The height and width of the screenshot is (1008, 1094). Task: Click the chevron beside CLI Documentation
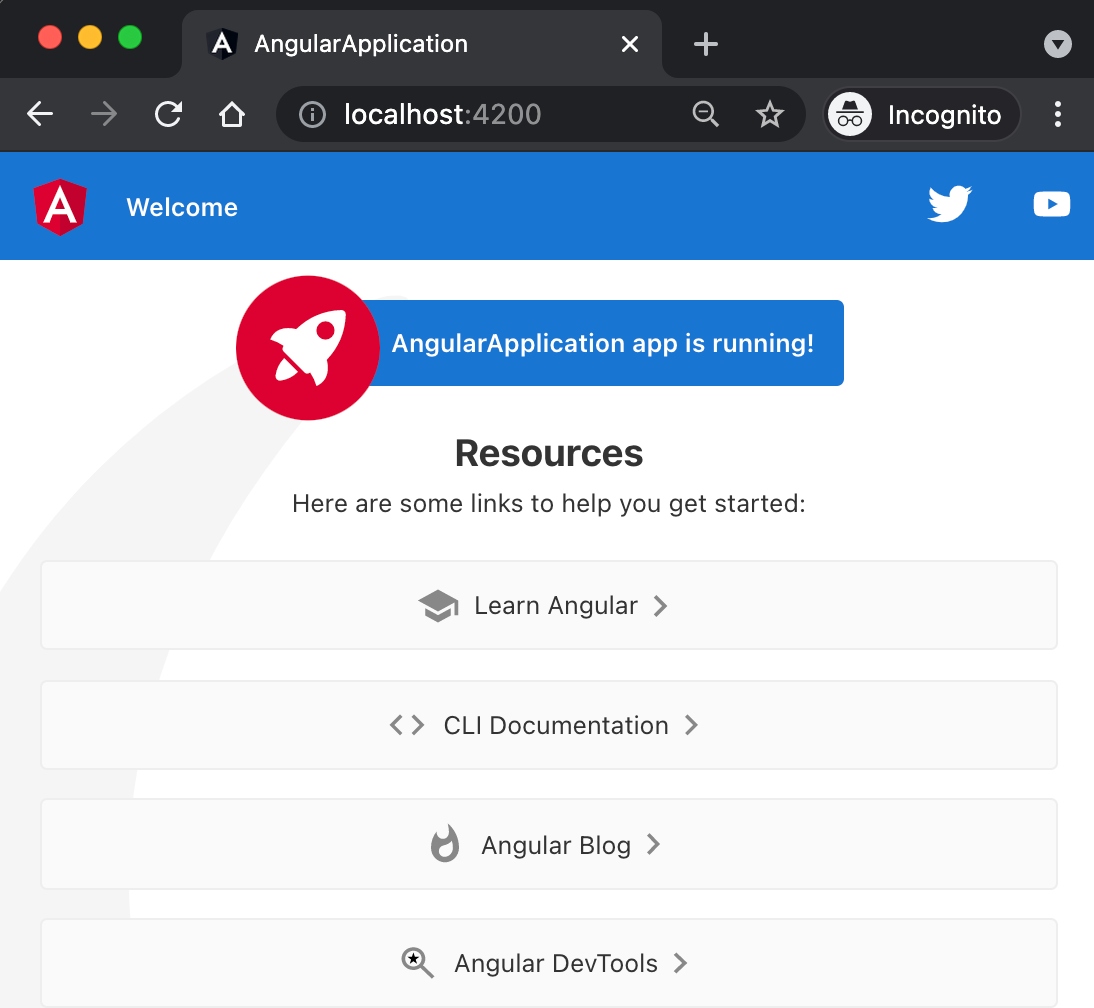691,725
